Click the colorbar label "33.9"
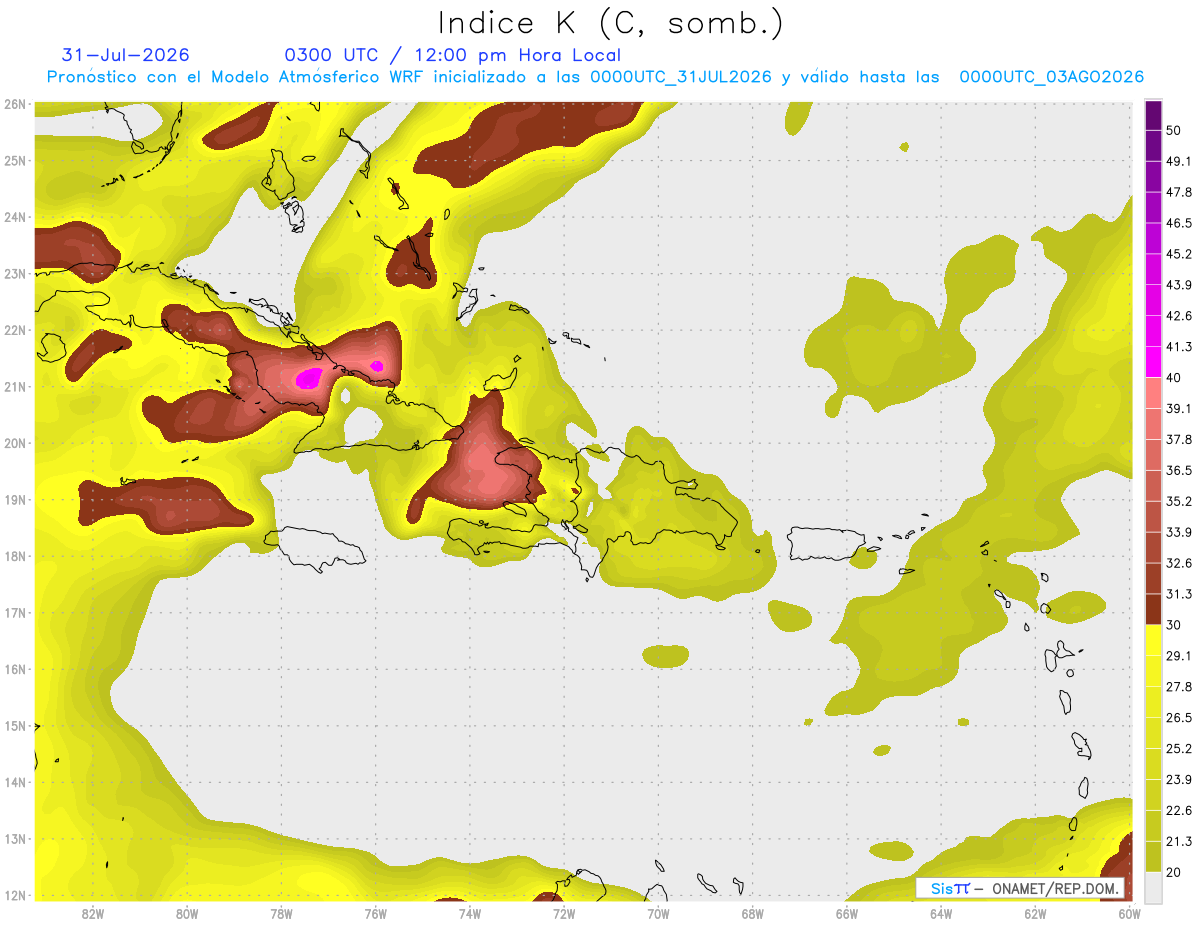This screenshot has width=1200, height=927. click(x=1178, y=532)
